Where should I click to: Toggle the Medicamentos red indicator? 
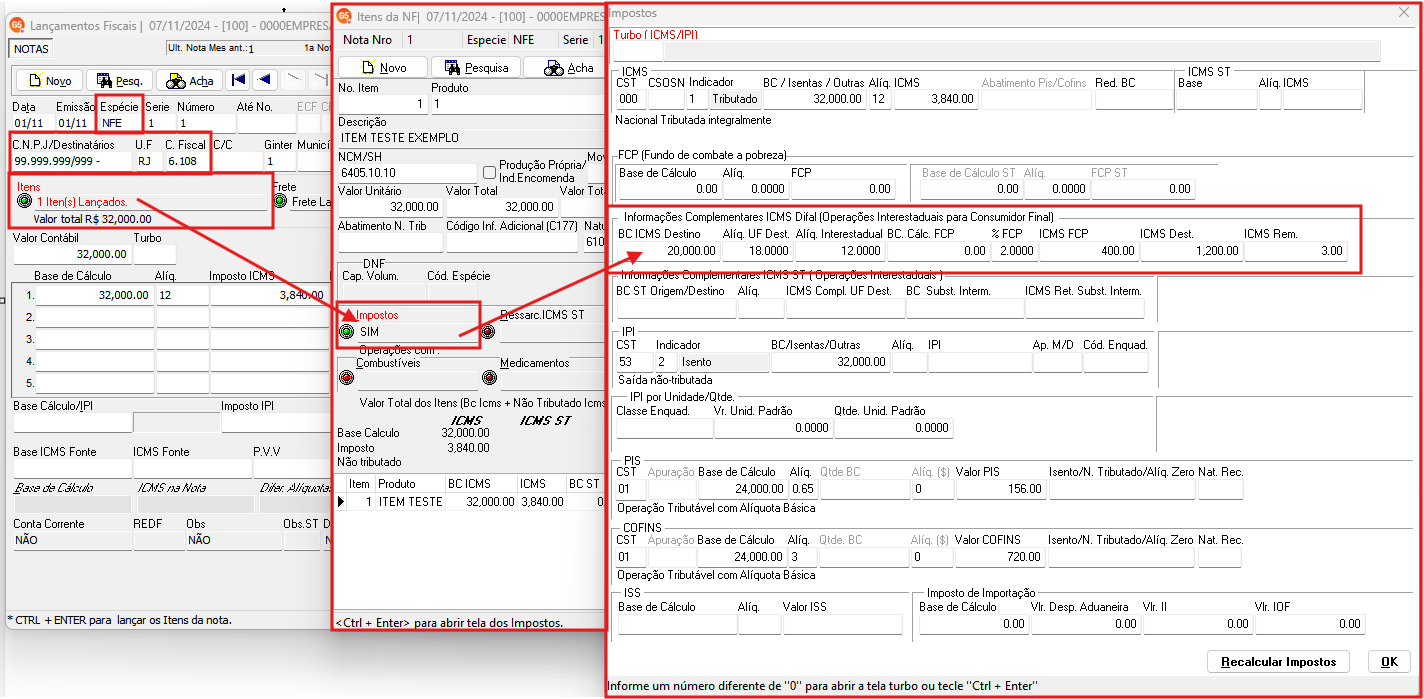point(488,377)
